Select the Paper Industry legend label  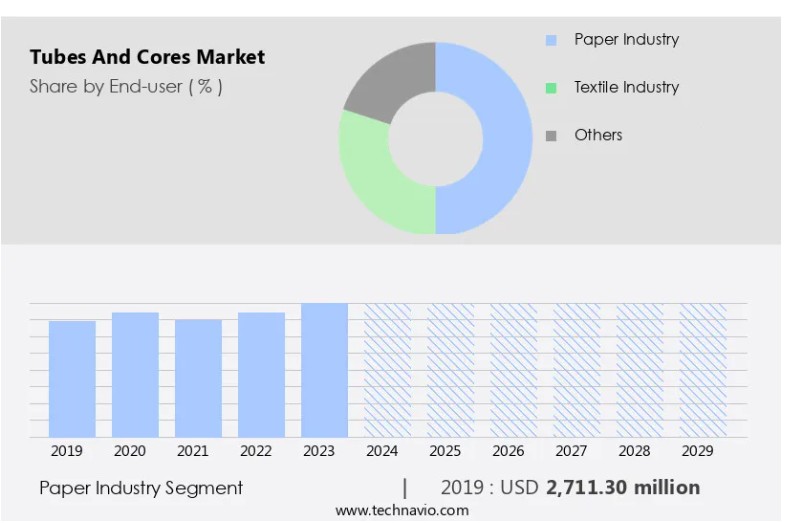coord(626,40)
